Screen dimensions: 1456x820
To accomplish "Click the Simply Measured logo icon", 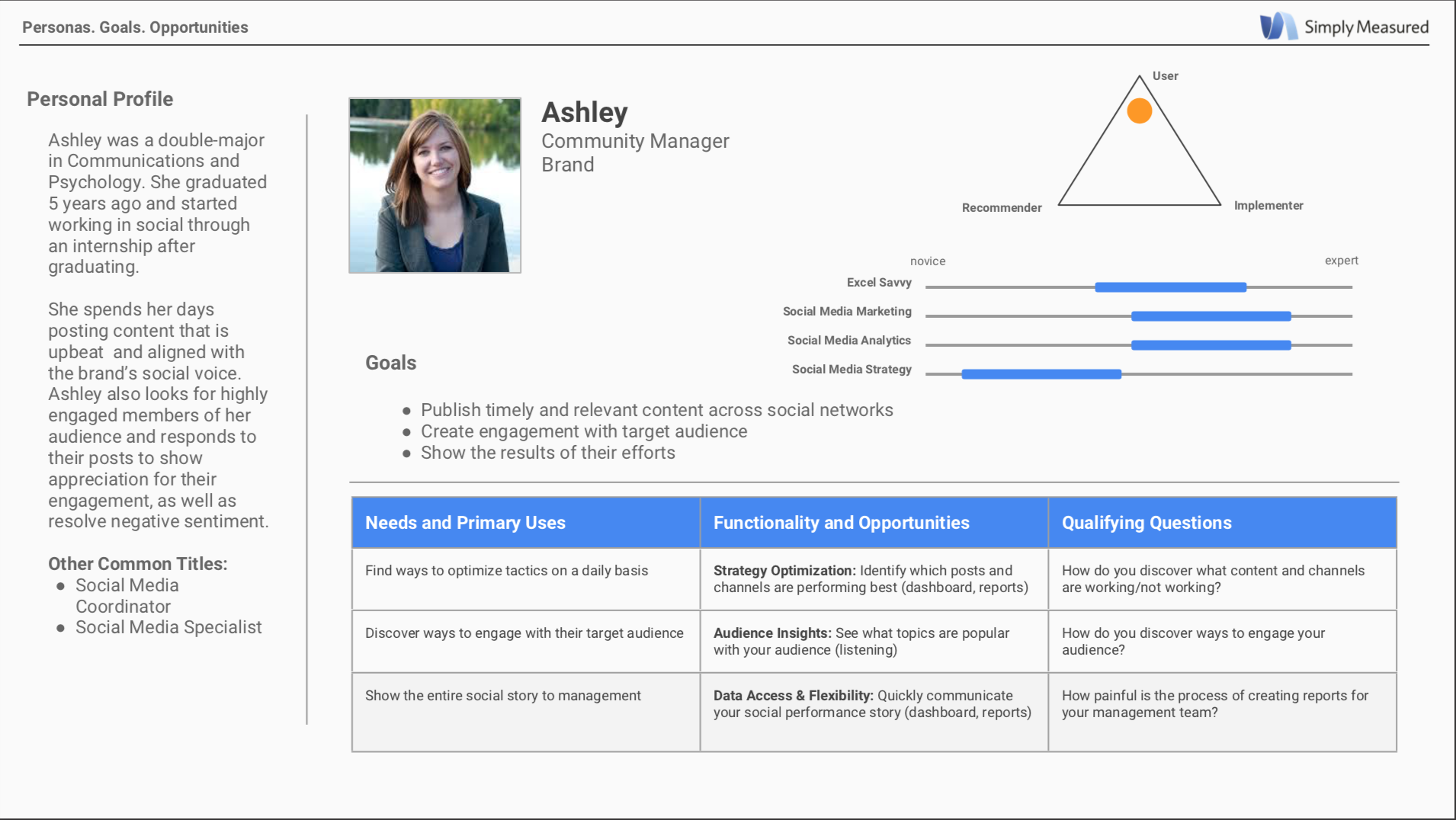I will pyautogui.click(x=1278, y=27).
